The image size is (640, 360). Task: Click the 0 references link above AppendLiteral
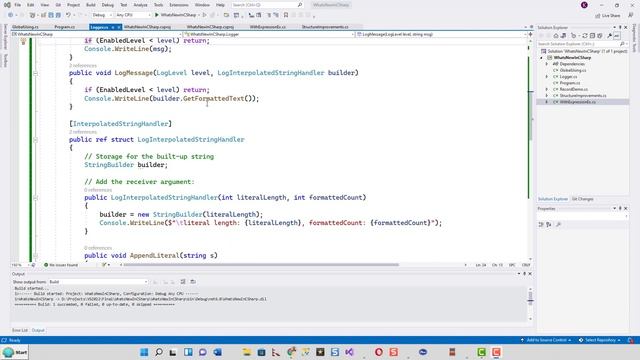click(98, 248)
